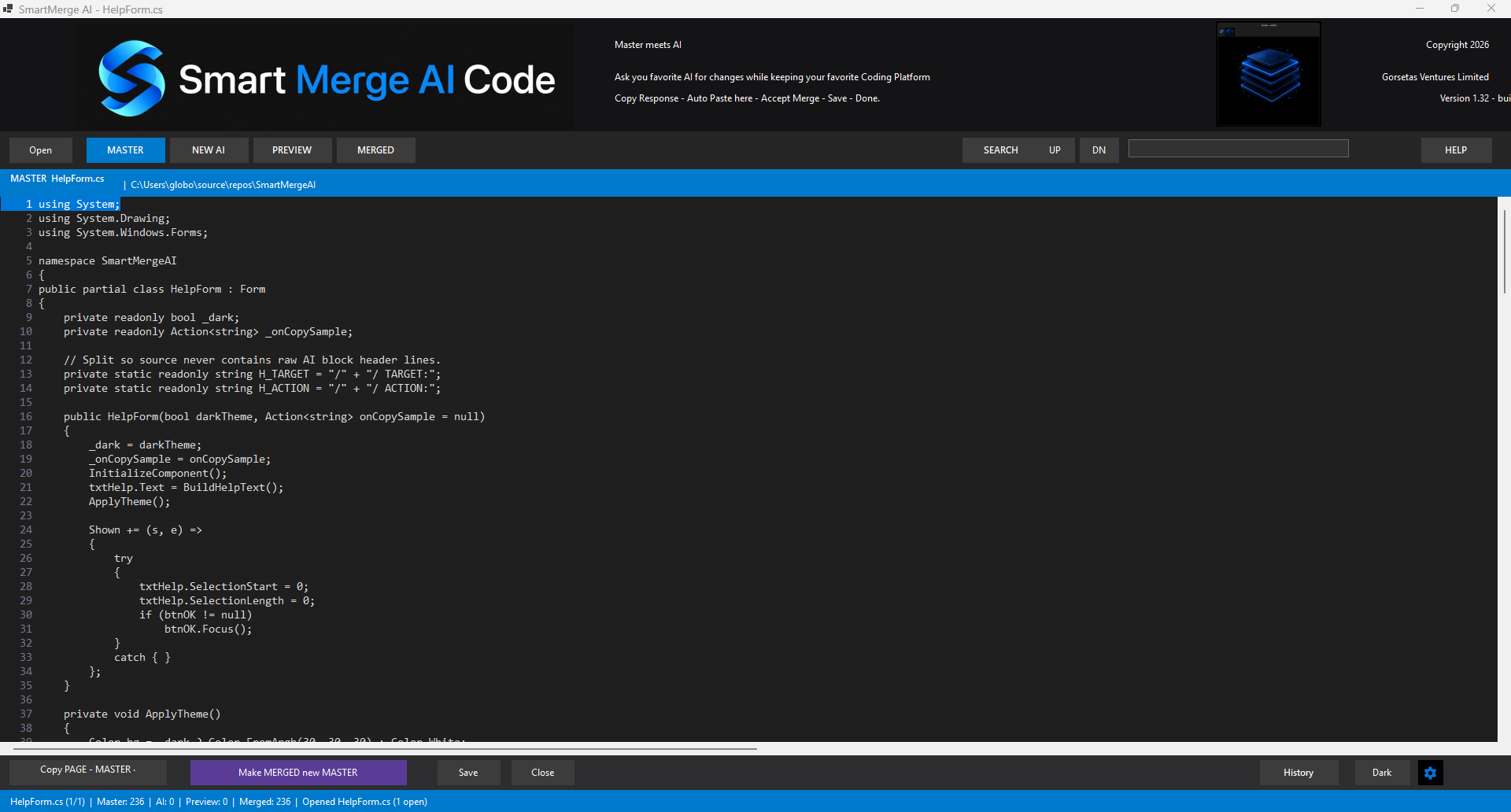The height and width of the screenshot is (812, 1511).
Task: Click line 'txtHelp.Text = BuildHelpText();'
Action: (186, 488)
